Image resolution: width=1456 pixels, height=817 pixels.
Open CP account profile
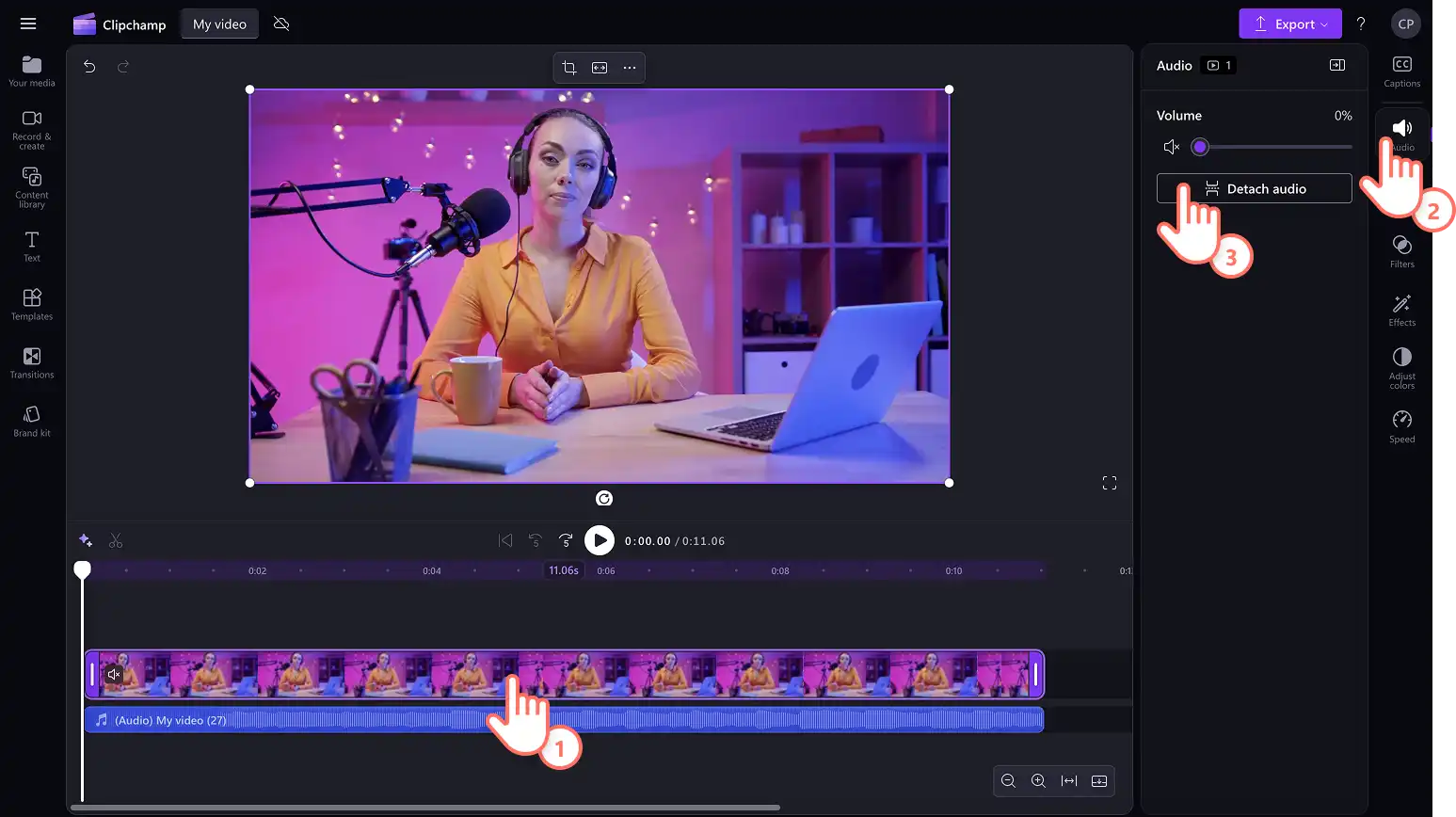pos(1406,24)
